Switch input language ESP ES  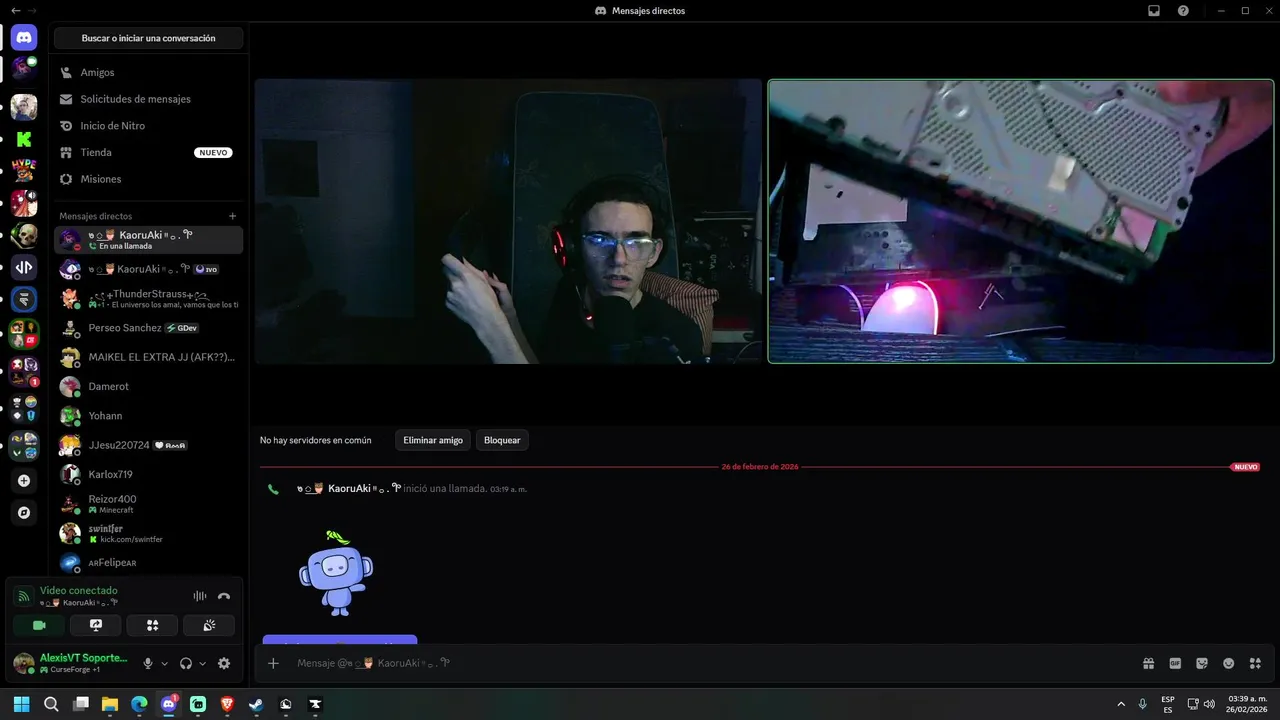1168,704
